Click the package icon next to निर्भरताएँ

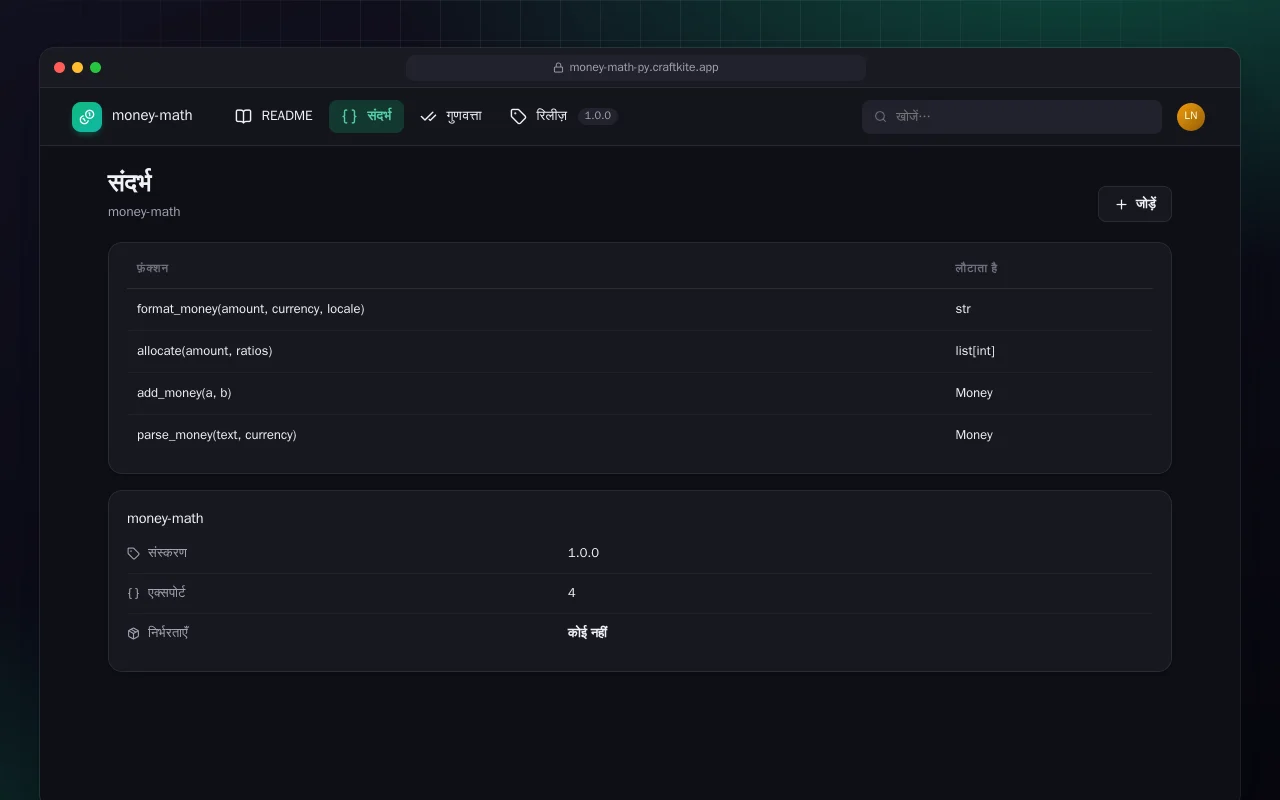(x=134, y=633)
